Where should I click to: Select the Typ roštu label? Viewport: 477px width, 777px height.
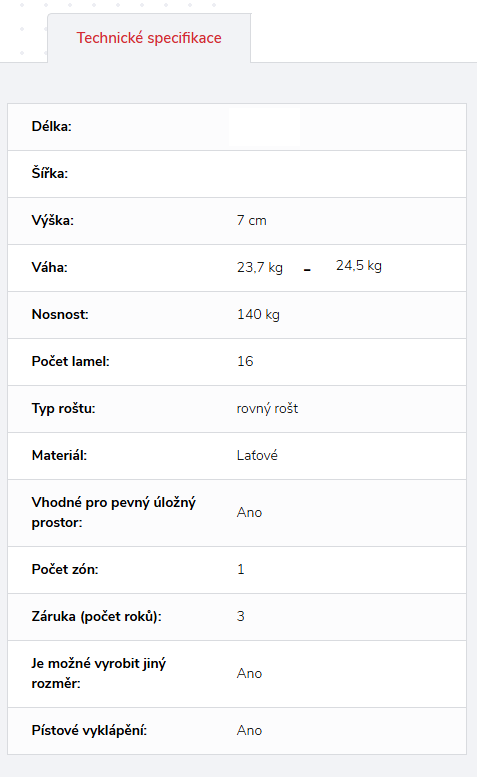[x=63, y=409]
